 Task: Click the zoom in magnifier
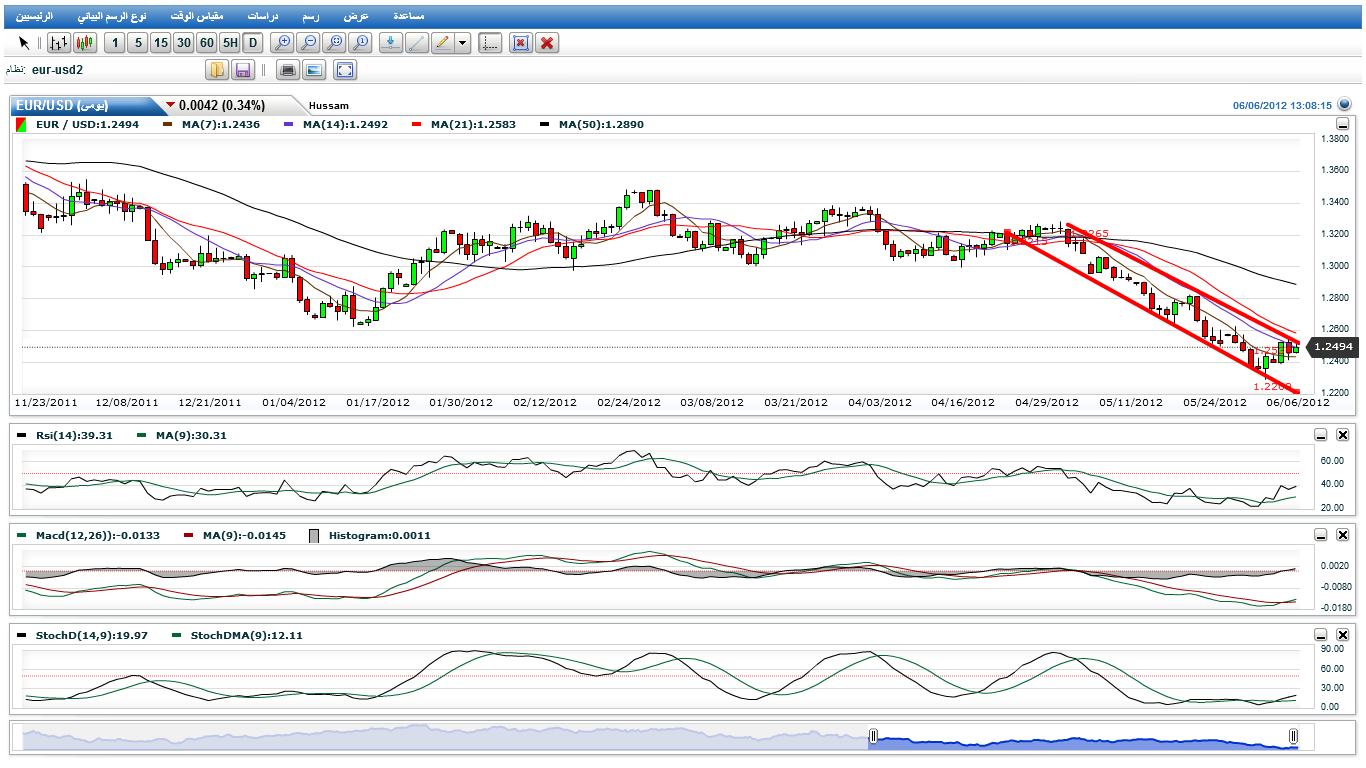point(283,43)
